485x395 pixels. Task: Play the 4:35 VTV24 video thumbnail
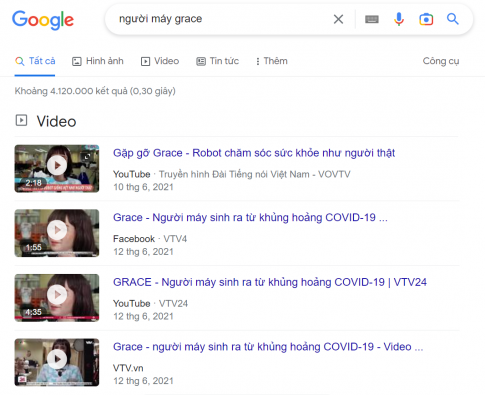coord(57,298)
